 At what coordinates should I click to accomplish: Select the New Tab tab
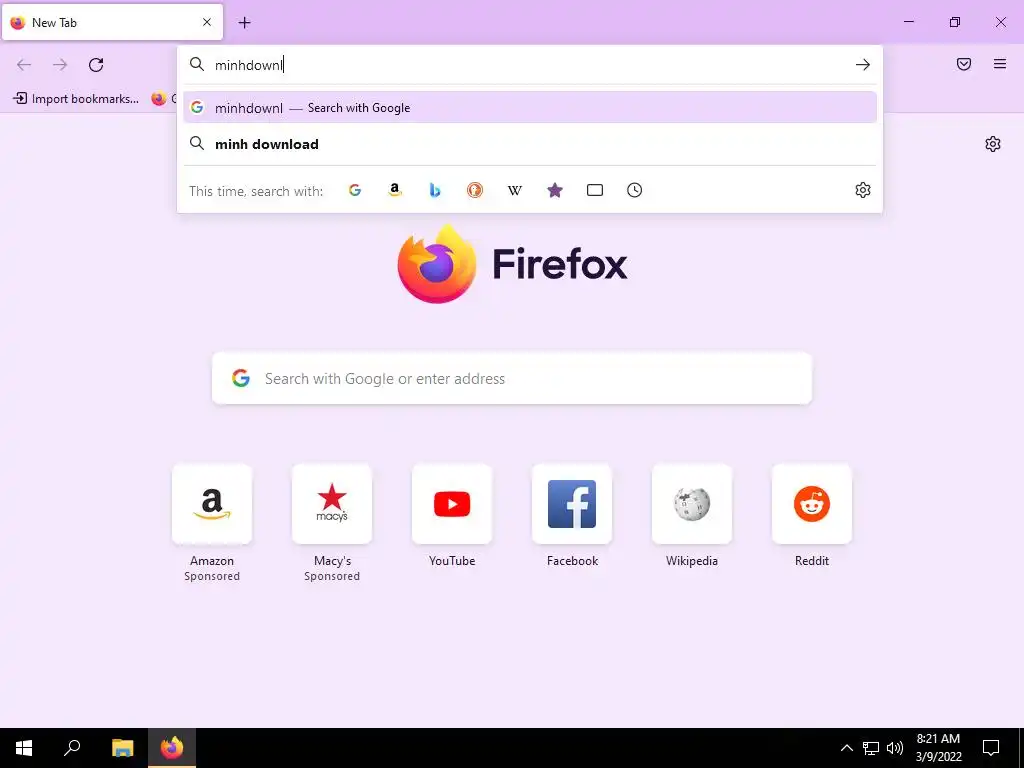(112, 22)
